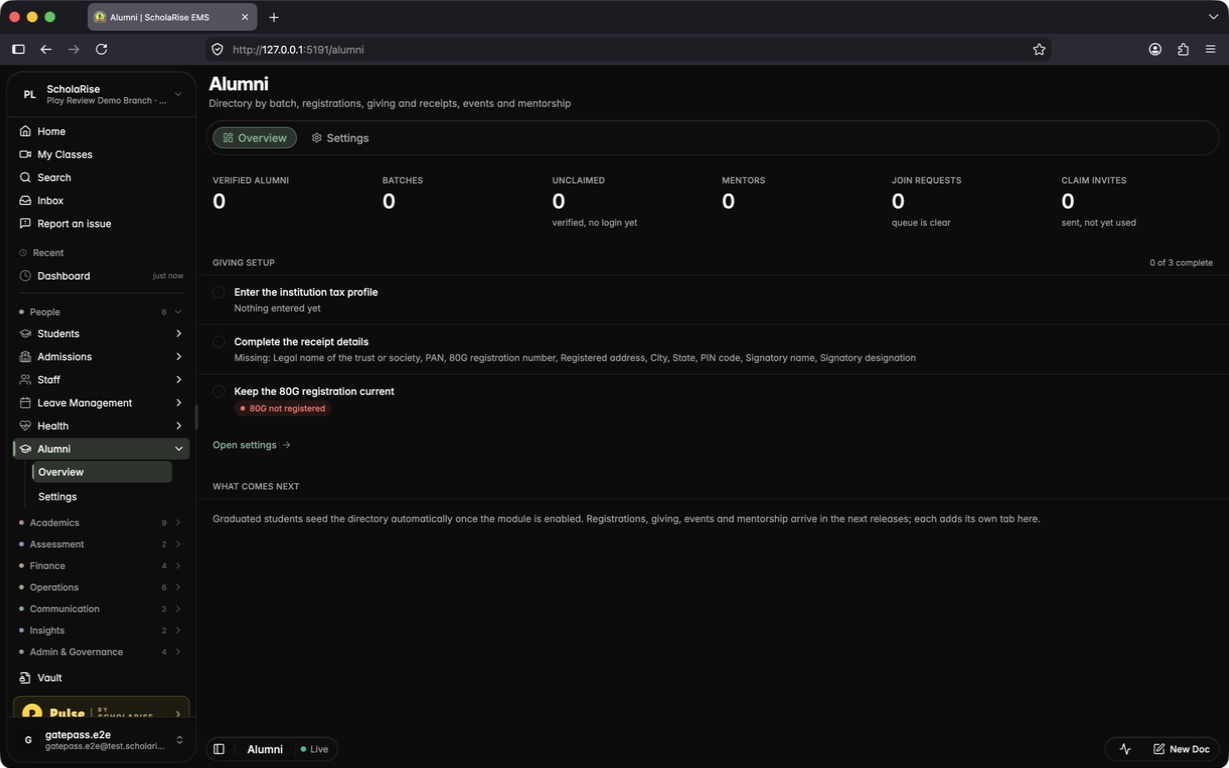1229x768 pixels.
Task: Click the browser sidebar toggle icon
Action: [18, 49]
